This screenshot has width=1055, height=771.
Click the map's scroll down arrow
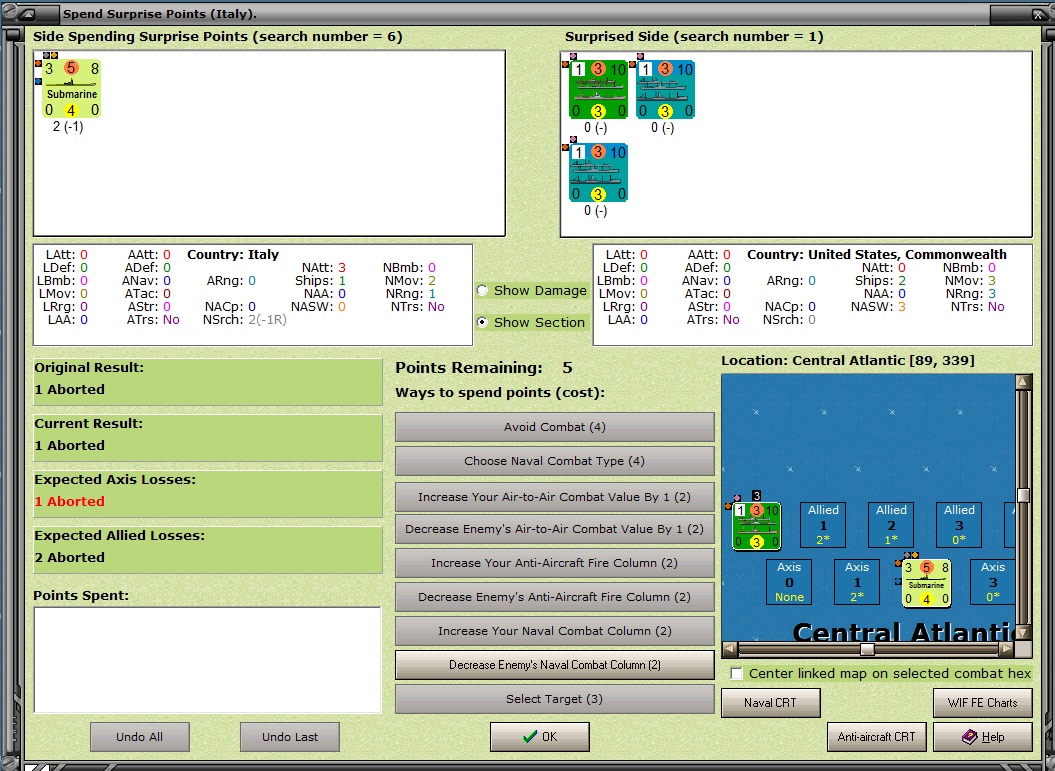pyautogui.click(x=1023, y=632)
